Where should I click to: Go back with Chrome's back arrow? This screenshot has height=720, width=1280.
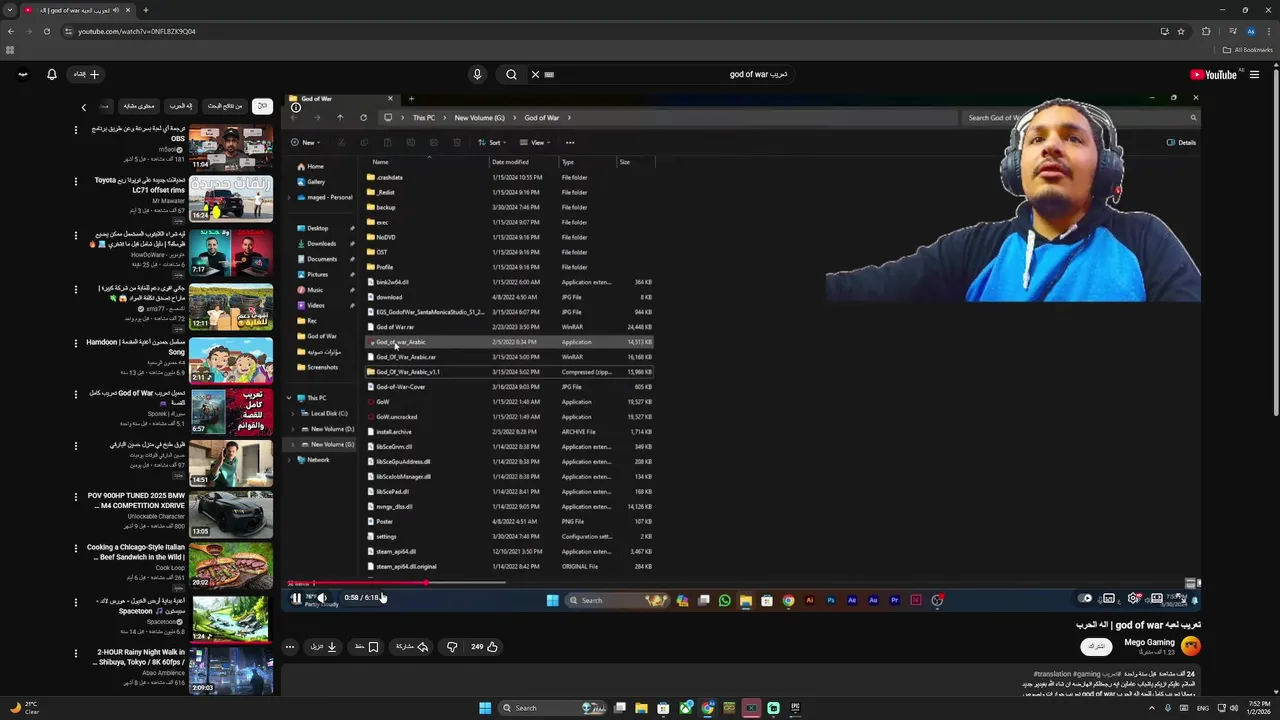coord(11,31)
